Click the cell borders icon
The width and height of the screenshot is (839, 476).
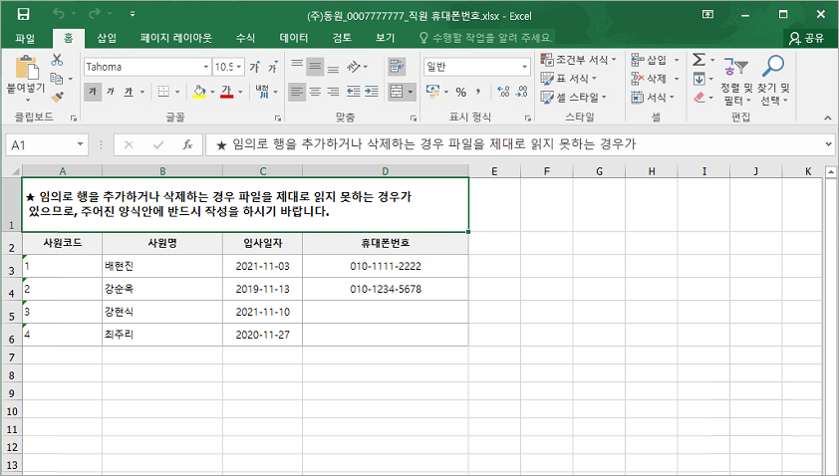point(164,92)
